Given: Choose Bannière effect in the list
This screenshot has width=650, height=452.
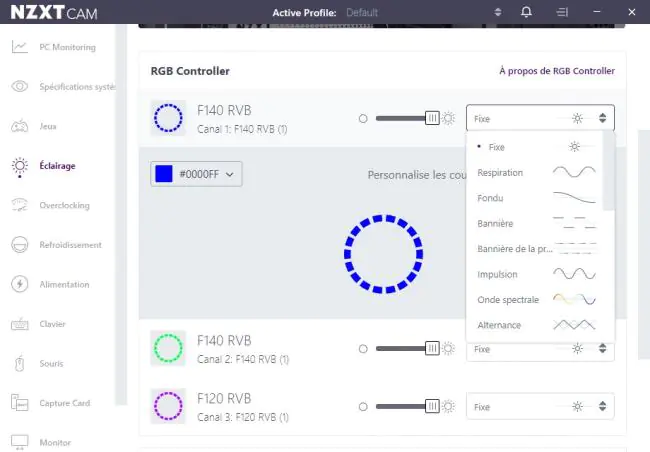Looking at the screenshot, I should pyautogui.click(x=536, y=224).
